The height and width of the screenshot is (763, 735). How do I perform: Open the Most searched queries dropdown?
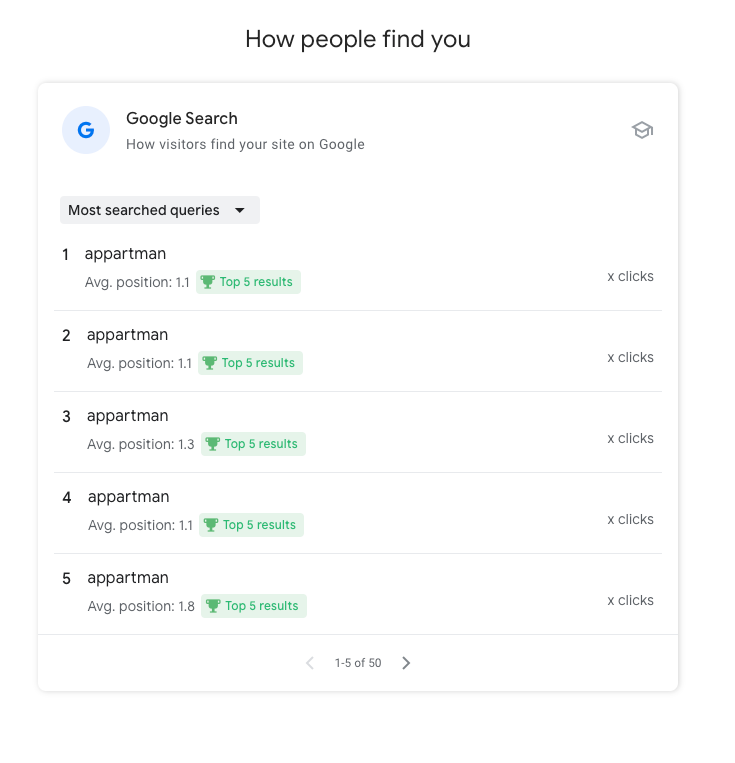pyautogui.click(x=159, y=210)
